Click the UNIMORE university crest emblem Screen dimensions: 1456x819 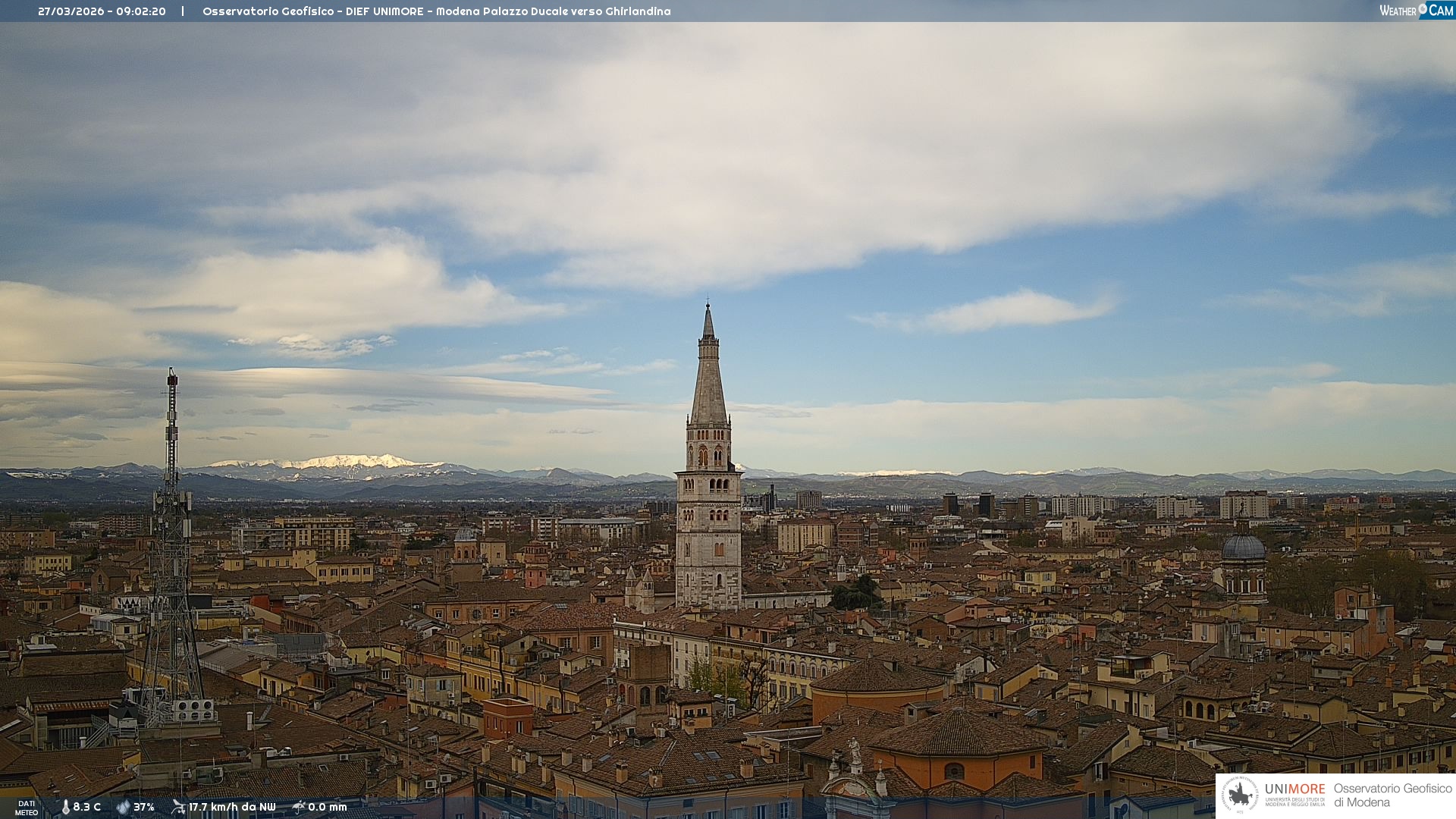click(x=1240, y=795)
